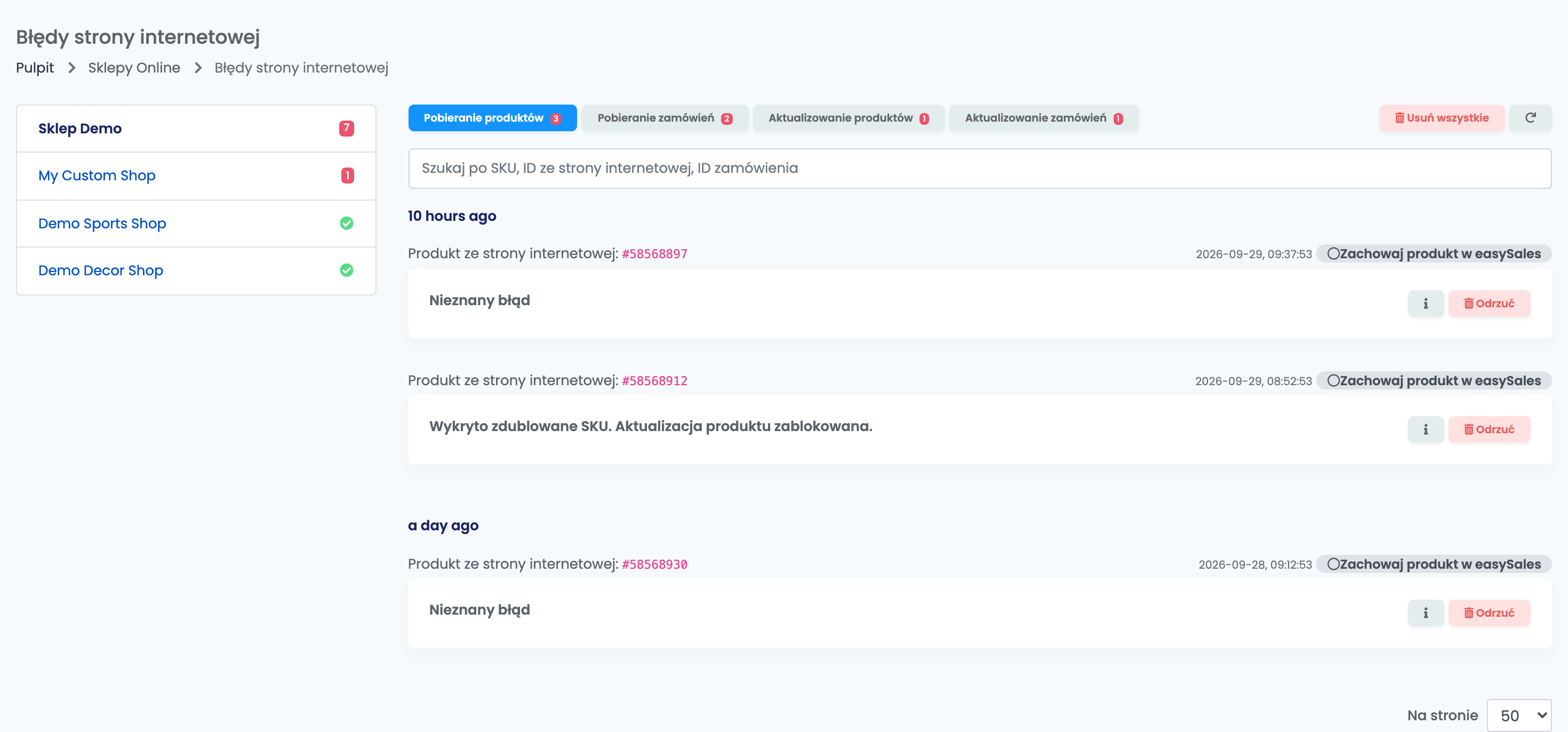1568x732 pixels.
Task: Open product ID #58568930 link
Action: [654, 564]
